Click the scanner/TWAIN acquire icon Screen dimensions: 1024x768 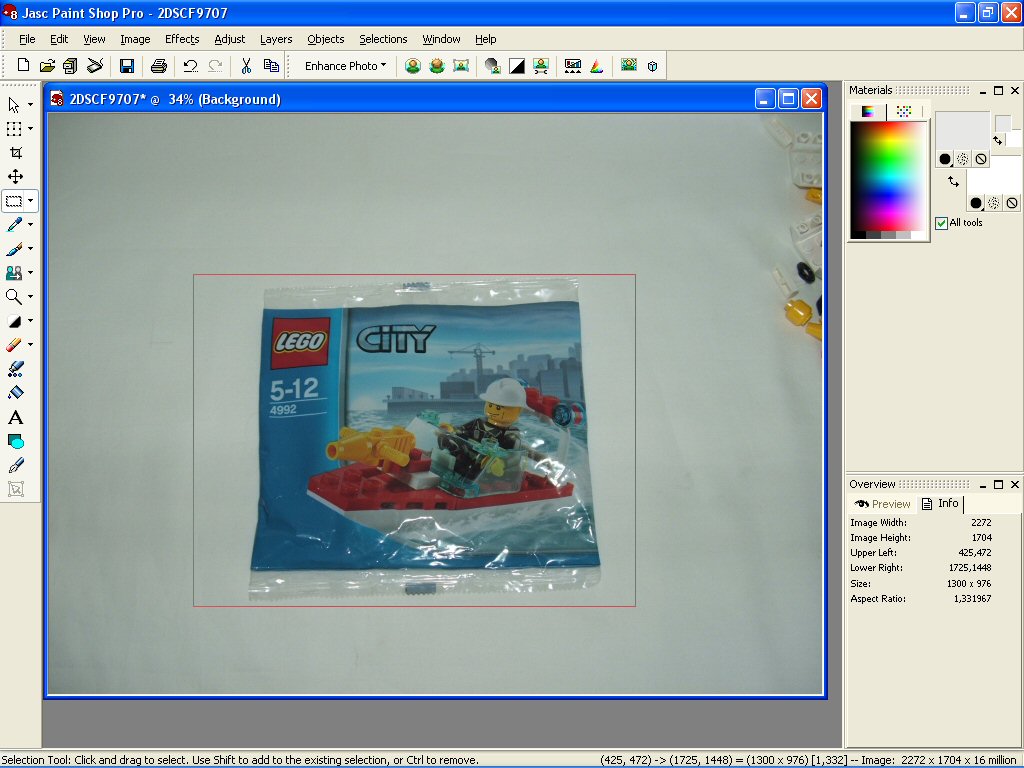click(x=95, y=65)
